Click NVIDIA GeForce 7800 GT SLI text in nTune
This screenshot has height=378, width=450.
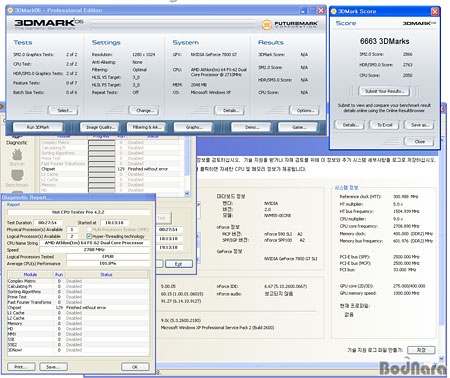click(291, 259)
